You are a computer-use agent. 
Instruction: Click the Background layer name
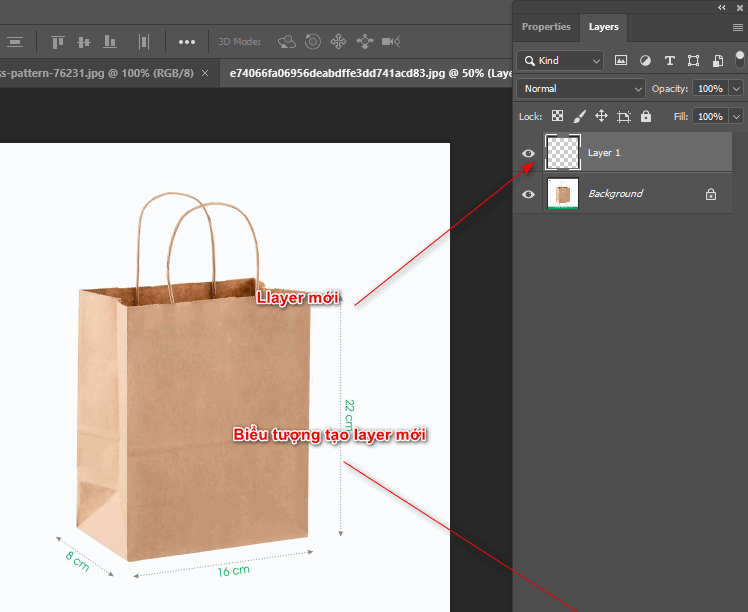(x=615, y=194)
